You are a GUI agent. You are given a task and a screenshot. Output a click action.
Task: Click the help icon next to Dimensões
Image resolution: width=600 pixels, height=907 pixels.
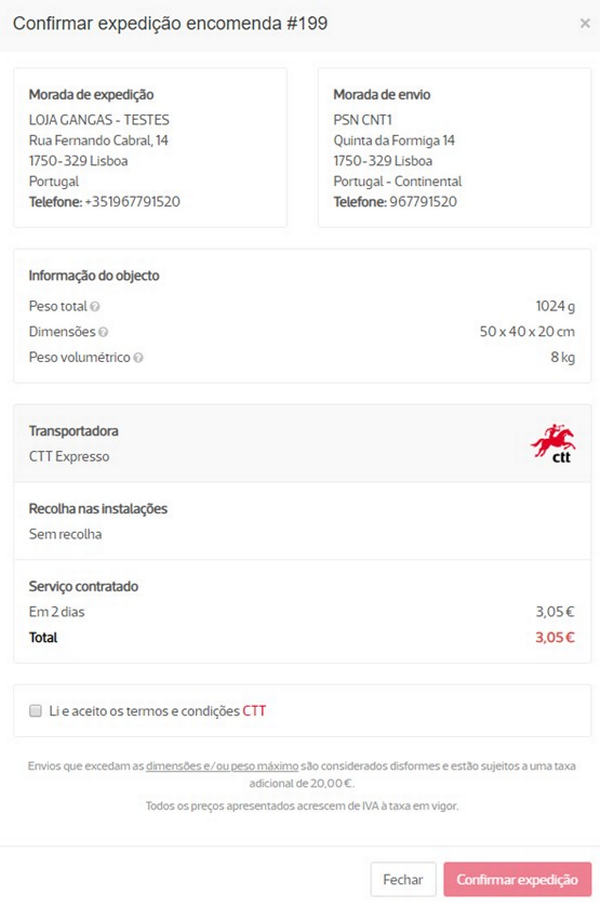click(x=104, y=332)
